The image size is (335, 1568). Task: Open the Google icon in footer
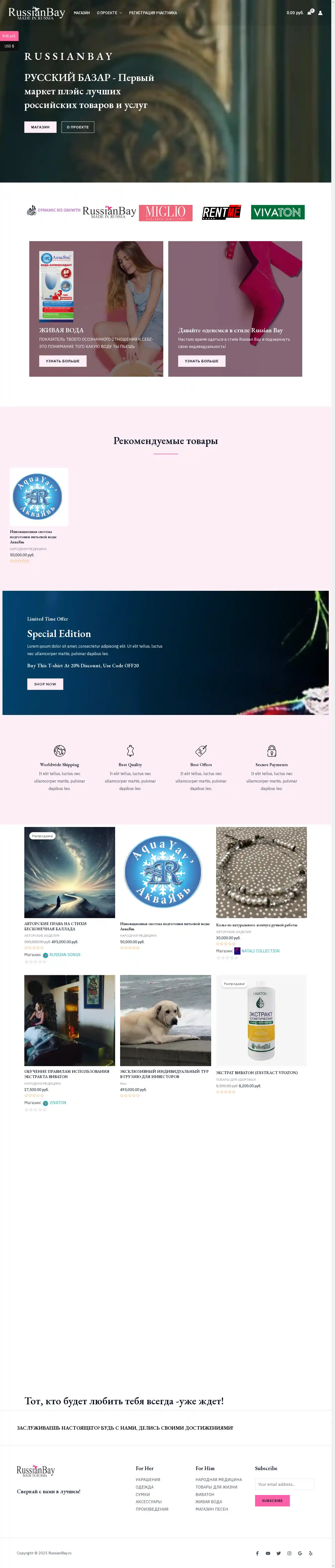pyautogui.click(x=300, y=1553)
